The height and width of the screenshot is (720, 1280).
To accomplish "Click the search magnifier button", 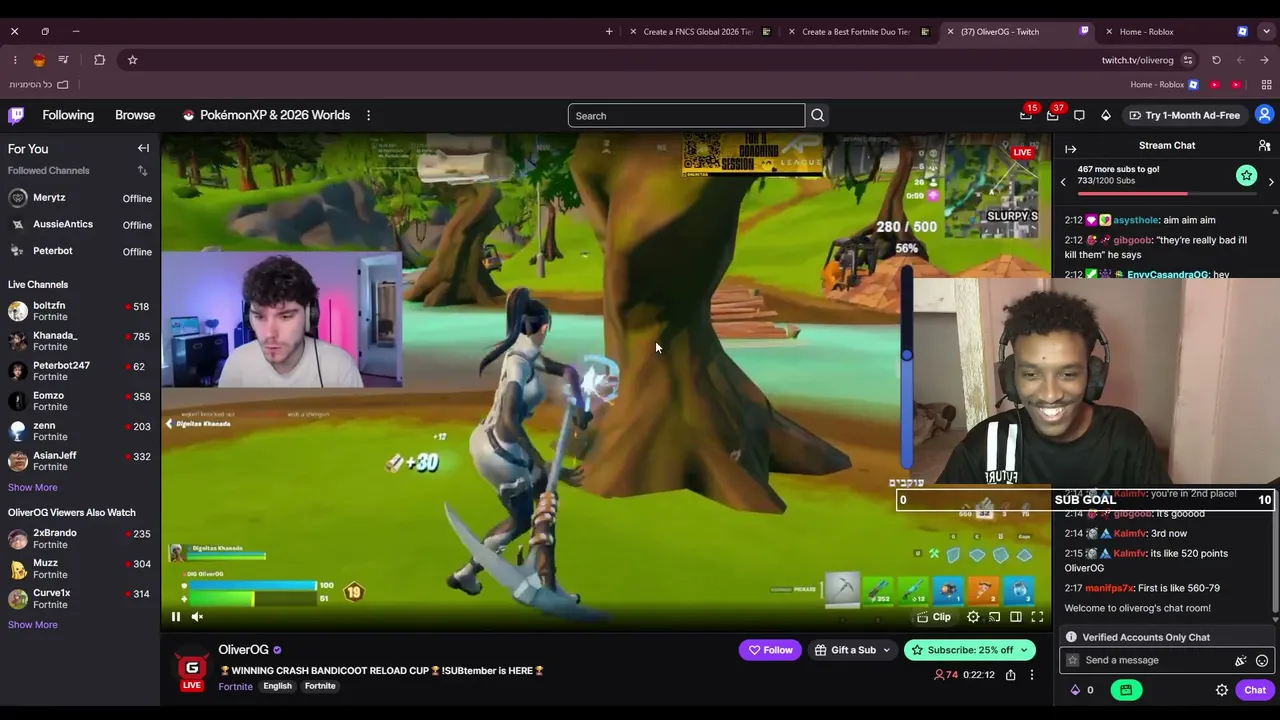I will pyautogui.click(x=818, y=115).
